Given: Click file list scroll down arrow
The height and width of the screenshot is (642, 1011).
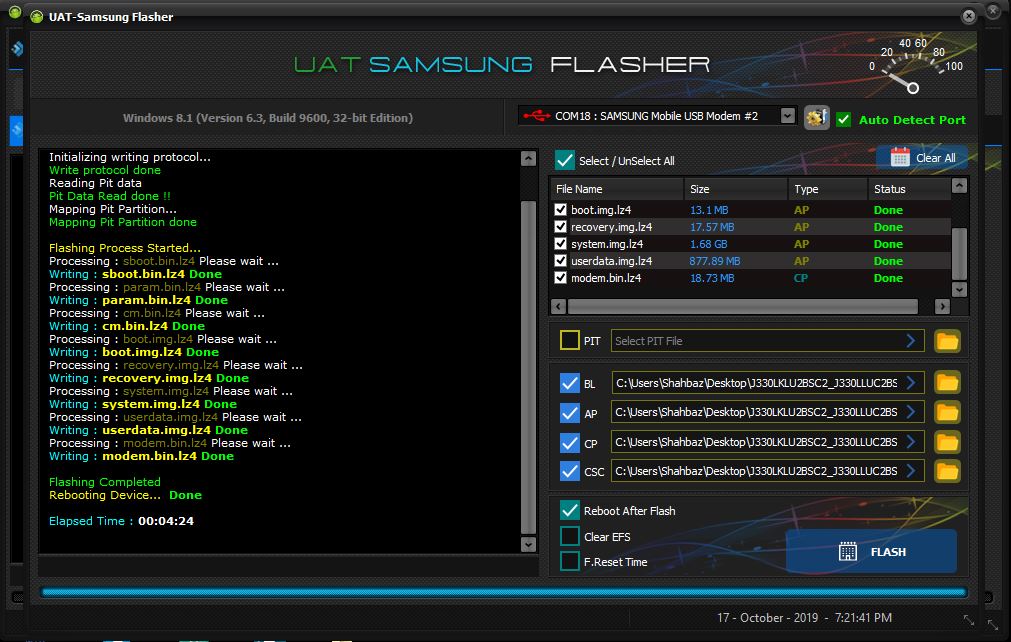Looking at the screenshot, I should tap(959, 289).
